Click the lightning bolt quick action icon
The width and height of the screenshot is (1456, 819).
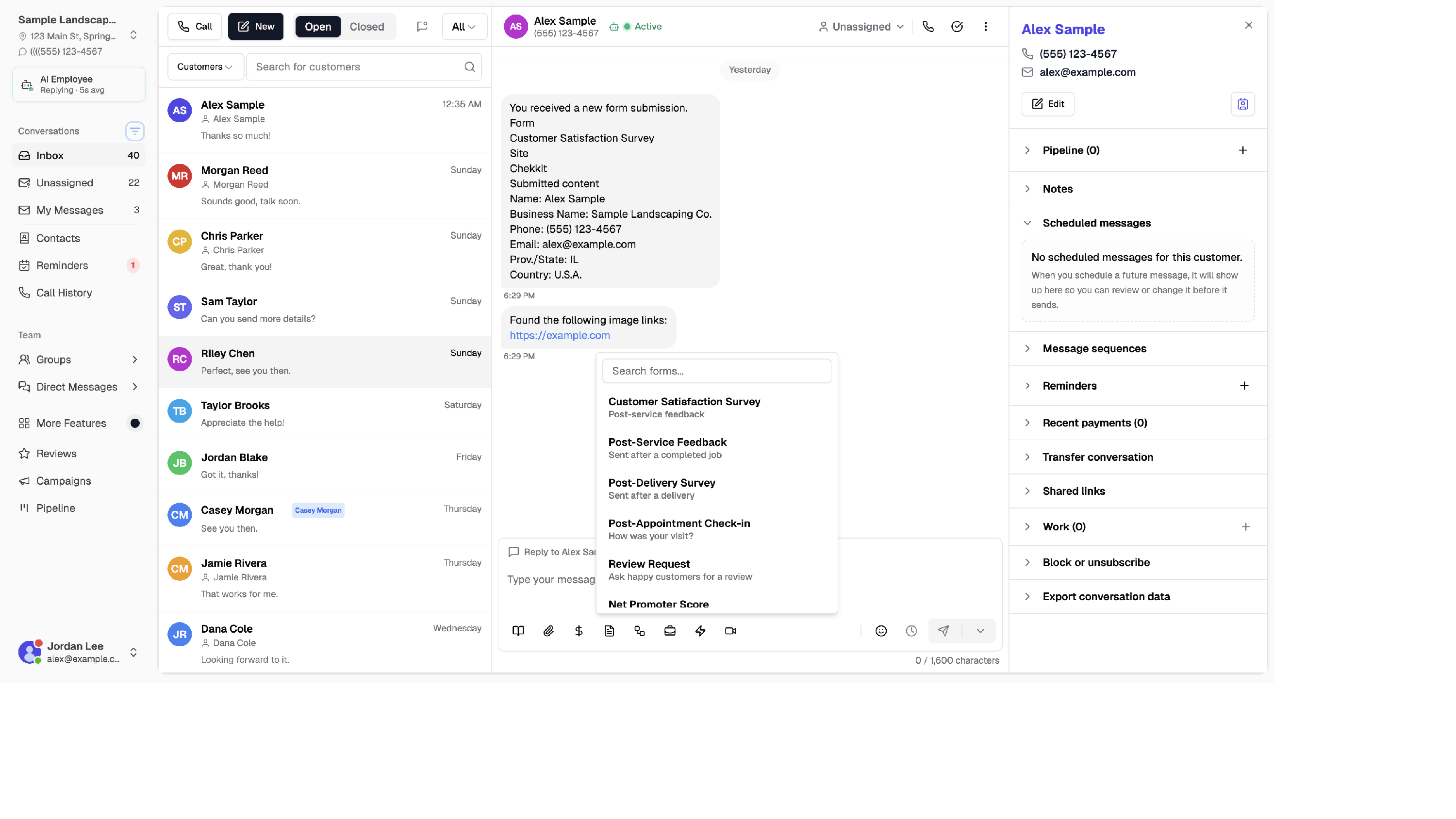pos(700,631)
